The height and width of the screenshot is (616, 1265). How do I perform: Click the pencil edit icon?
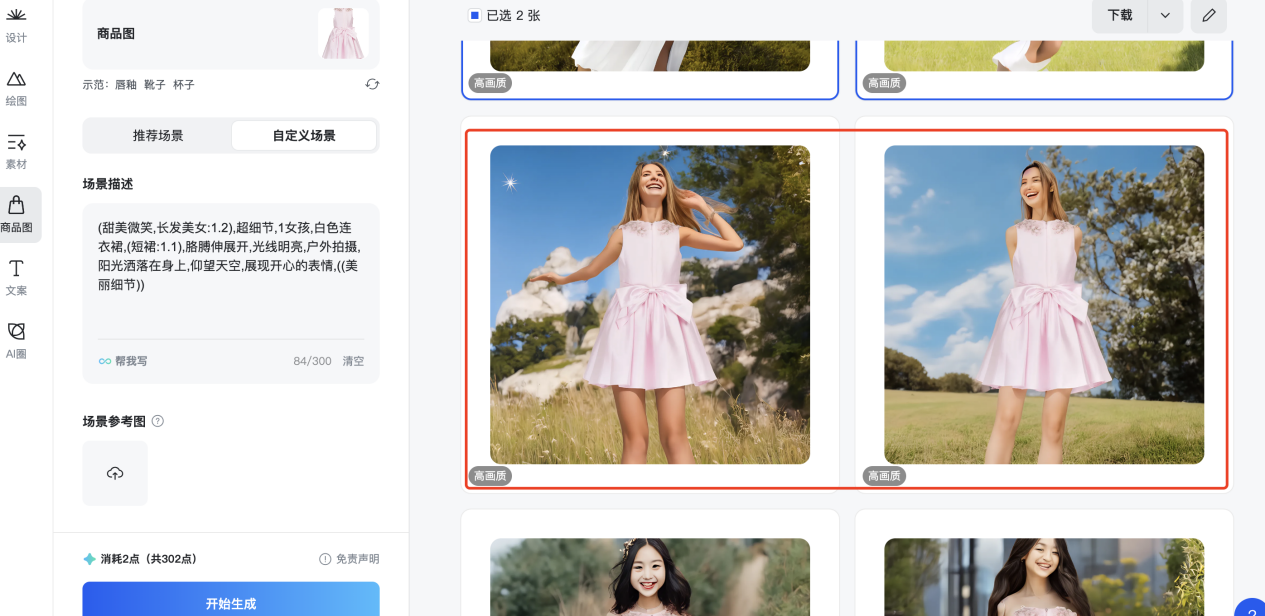(x=1209, y=15)
